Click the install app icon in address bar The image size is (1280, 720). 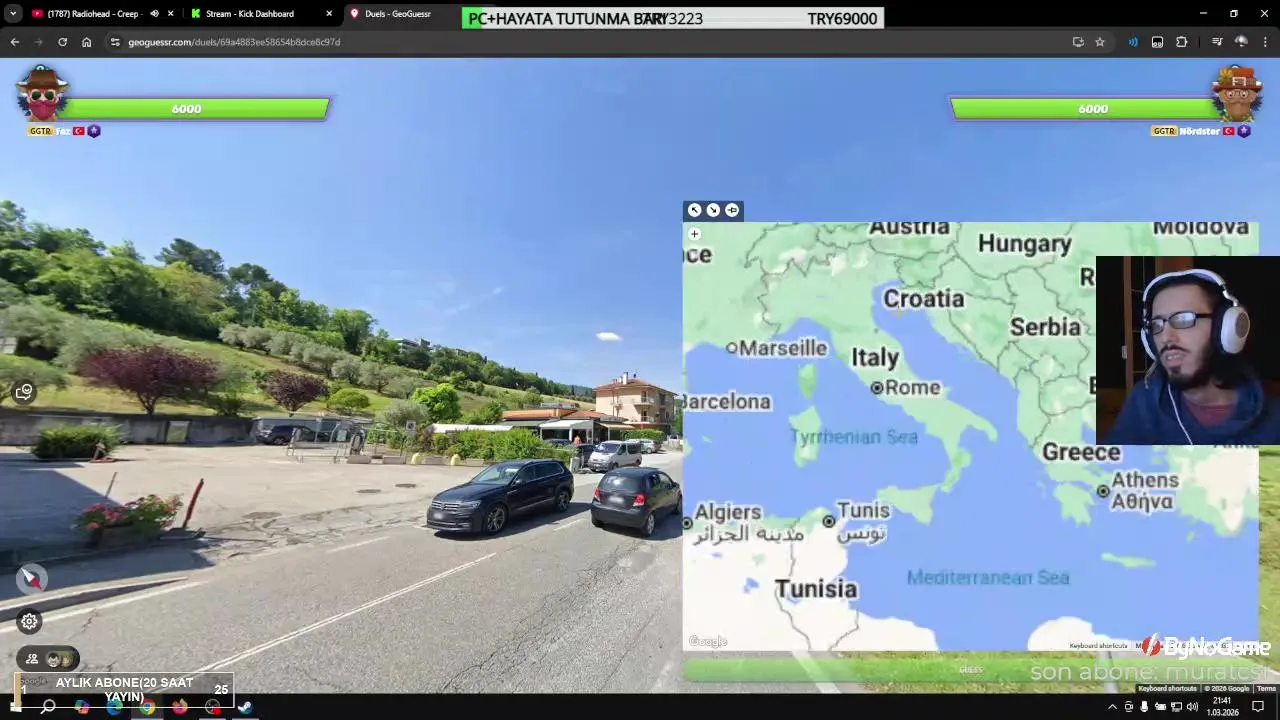click(x=1078, y=42)
